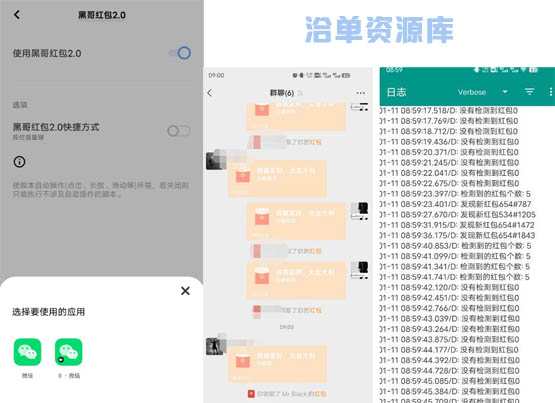Go back from the 群聊(6) chat

tap(210, 93)
